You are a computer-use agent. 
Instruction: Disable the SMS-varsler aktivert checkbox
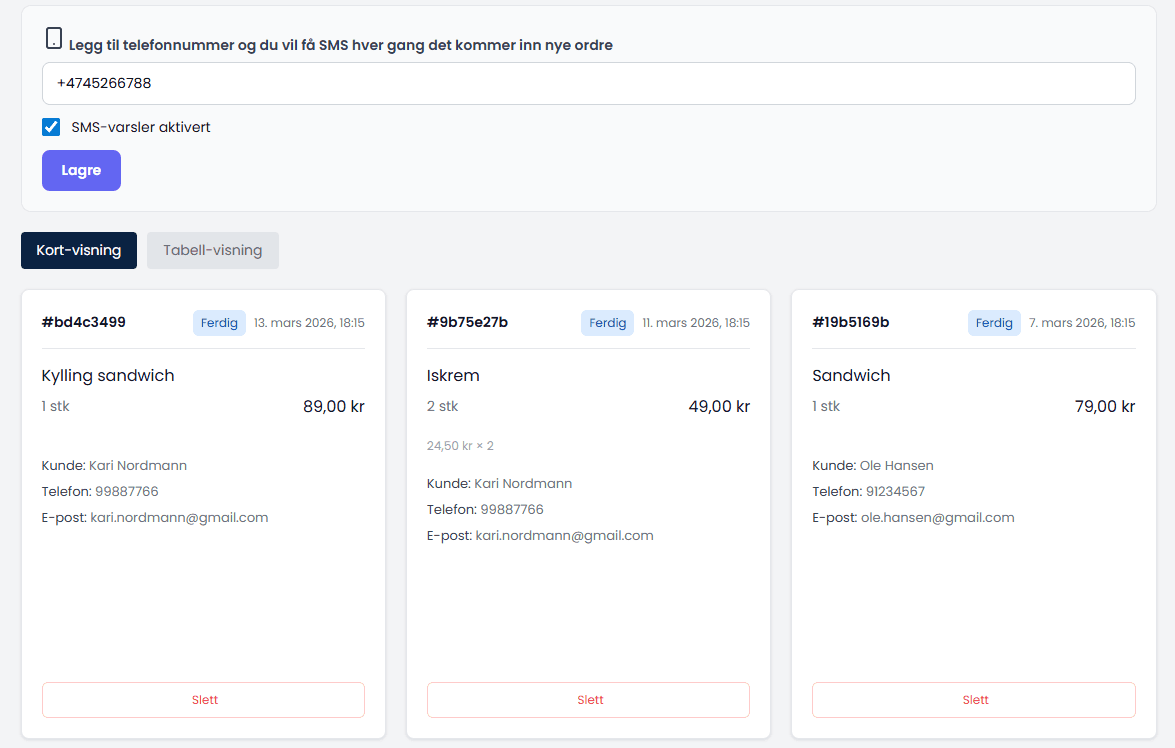[x=51, y=127]
